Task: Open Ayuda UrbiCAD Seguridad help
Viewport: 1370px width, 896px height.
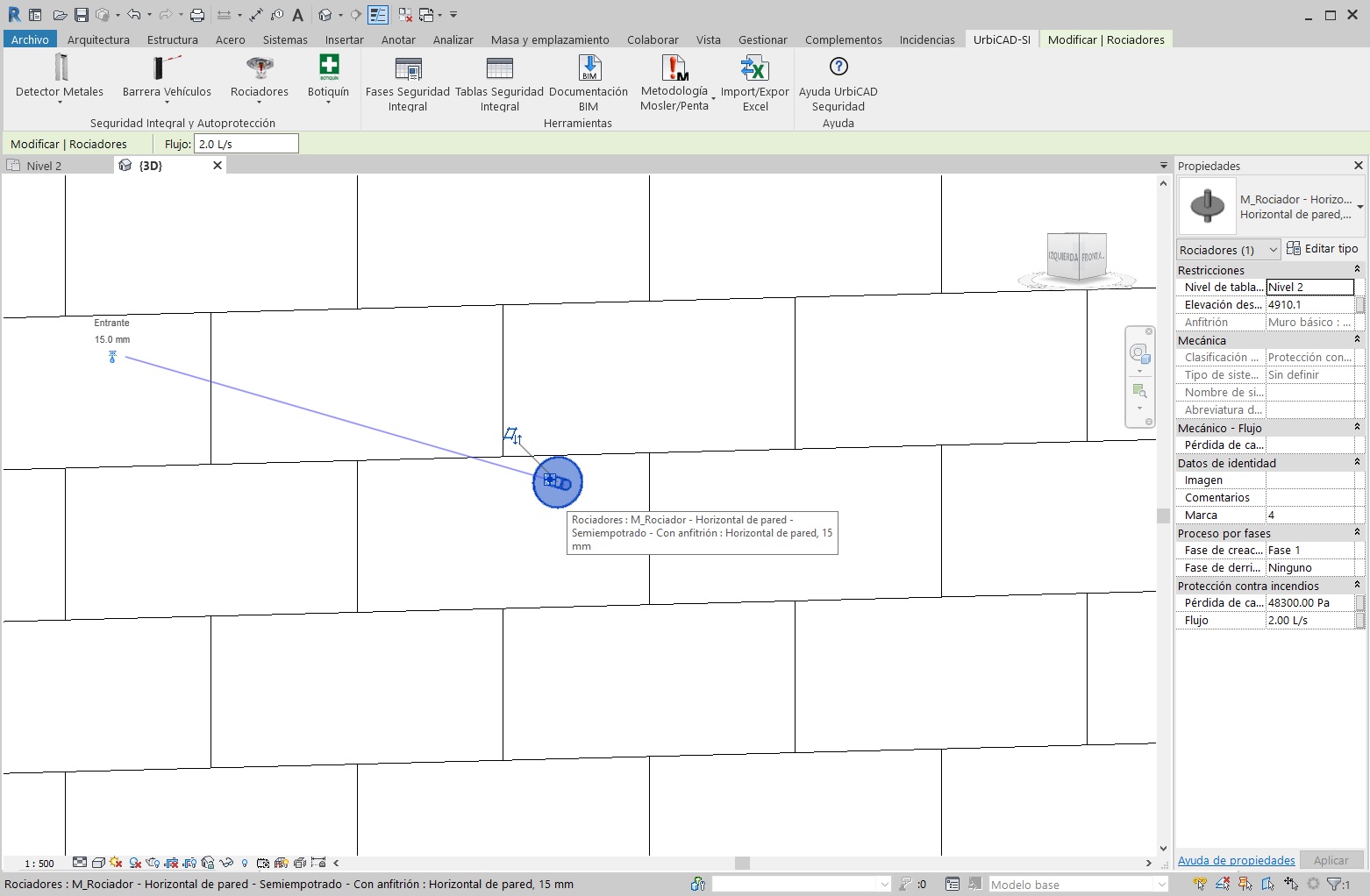Action: pyautogui.click(x=838, y=68)
